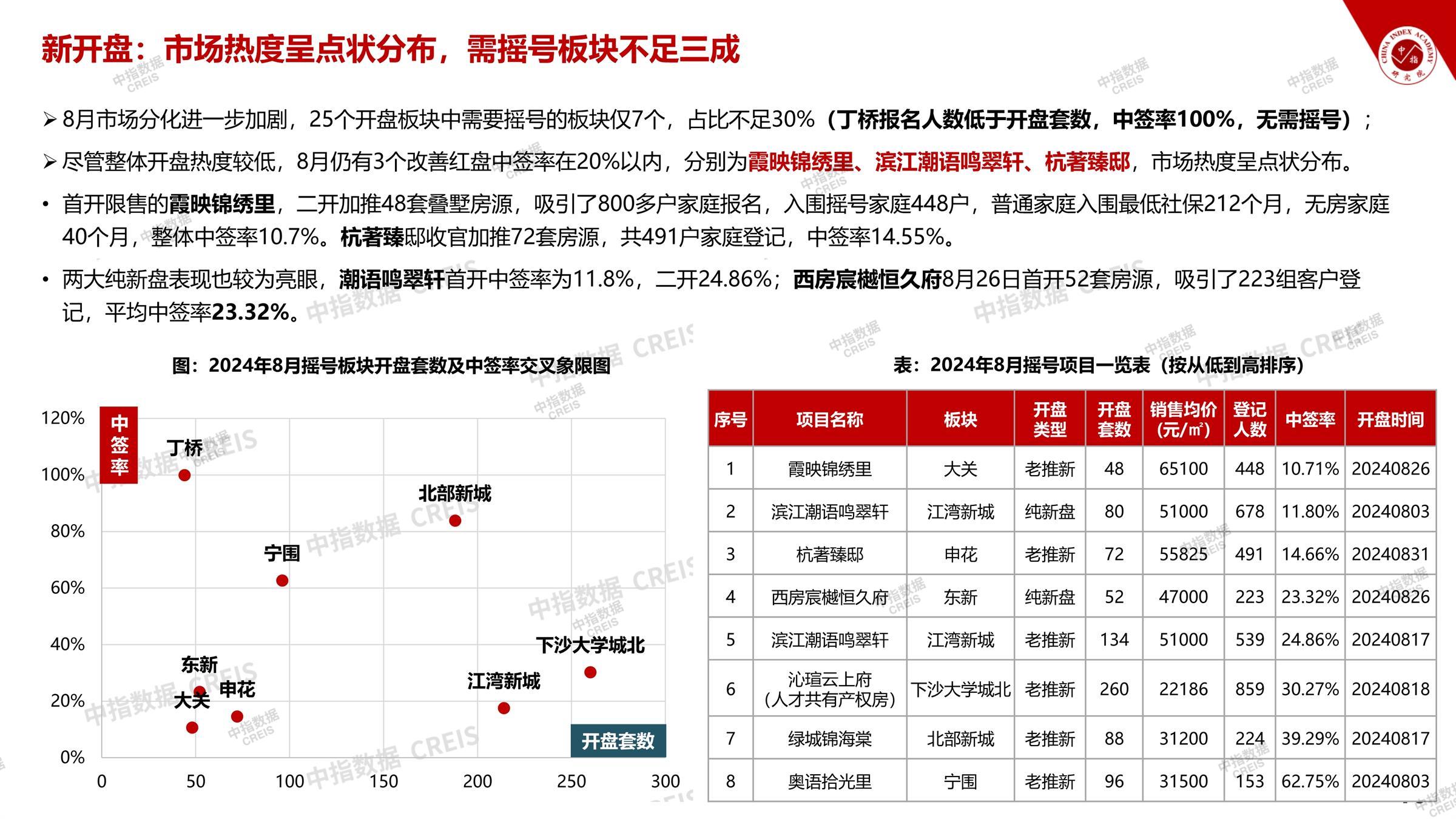Click the 申花 scatter dot
Screen dimensions: 1456x819
pyautogui.click(x=237, y=716)
